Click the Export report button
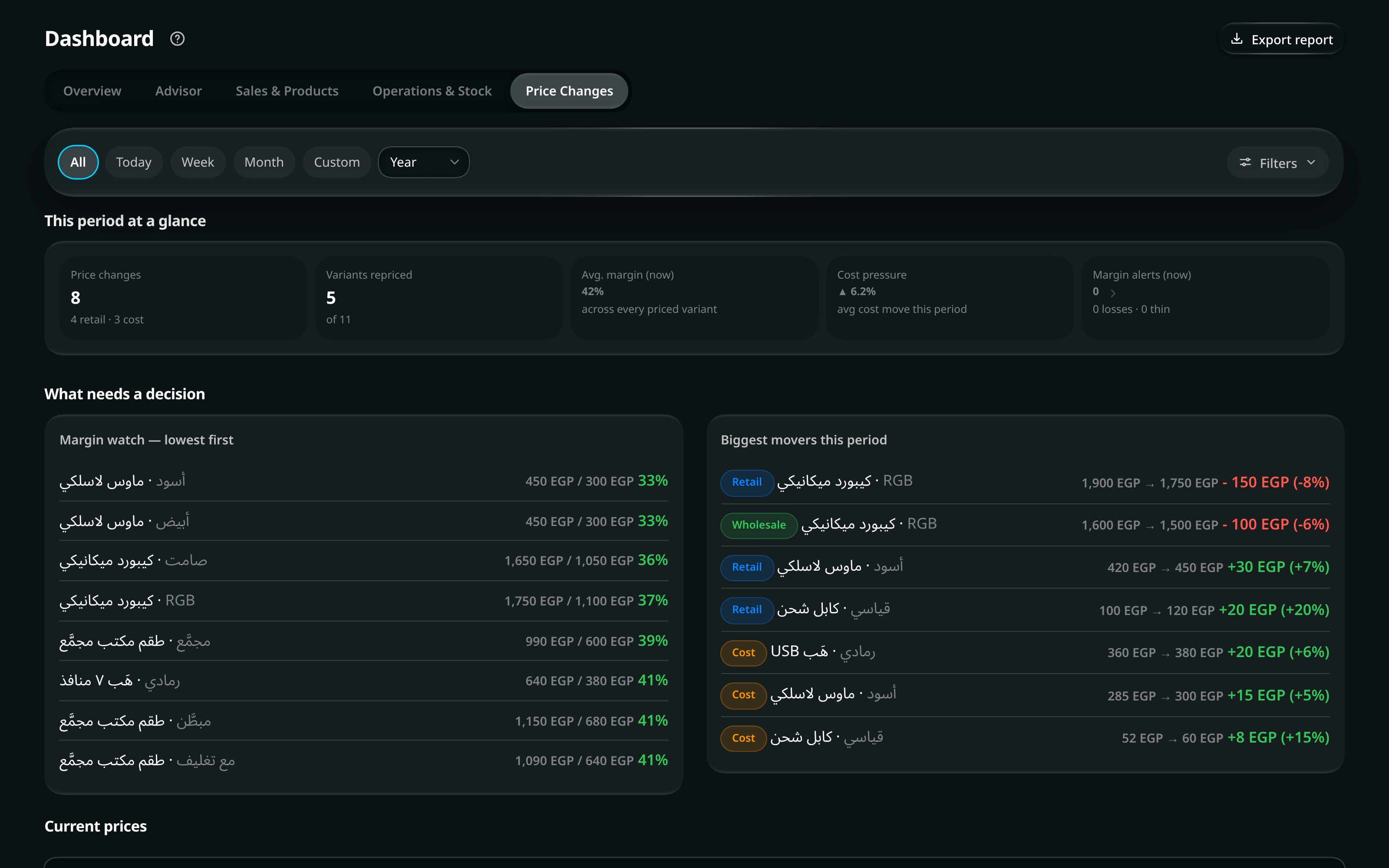Image resolution: width=1389 pixels, height=868 pixels. pyautogui.click(x=1282, y=39)
